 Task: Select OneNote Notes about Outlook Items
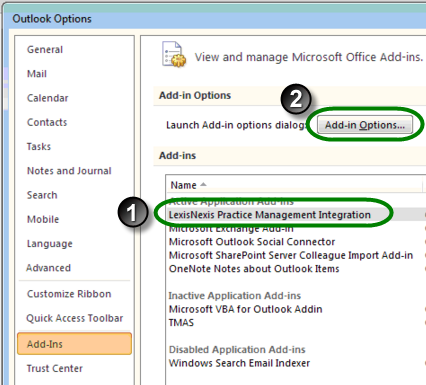[x=254, y=269]
